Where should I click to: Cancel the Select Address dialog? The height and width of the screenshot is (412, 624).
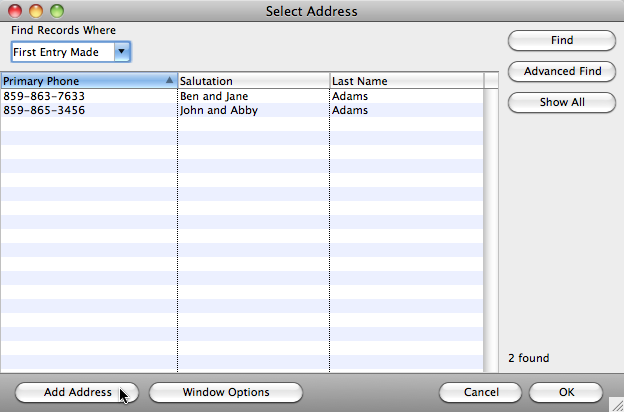tap(481, 392)
